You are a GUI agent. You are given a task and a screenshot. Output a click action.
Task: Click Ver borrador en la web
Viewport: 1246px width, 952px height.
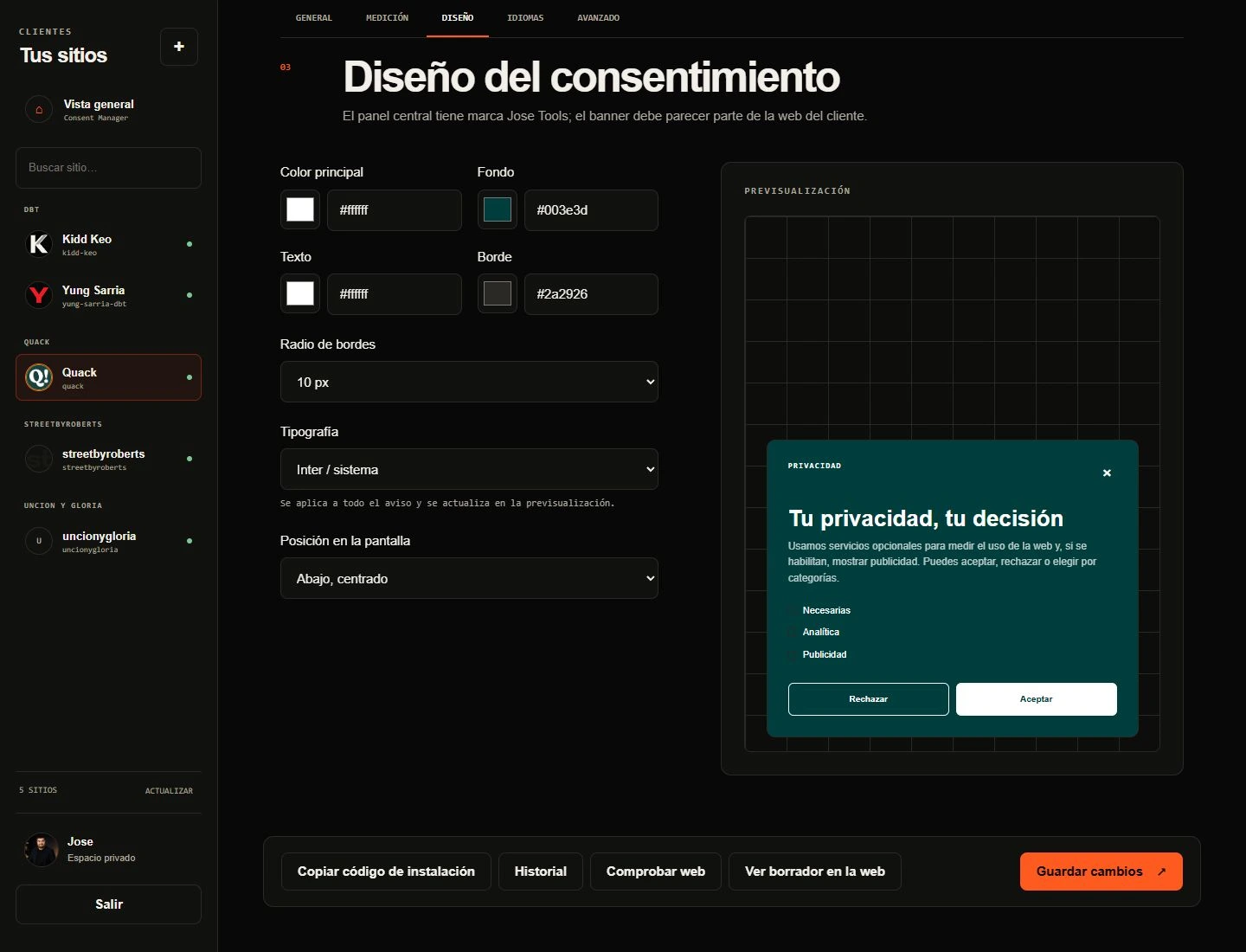click(815, 872)
